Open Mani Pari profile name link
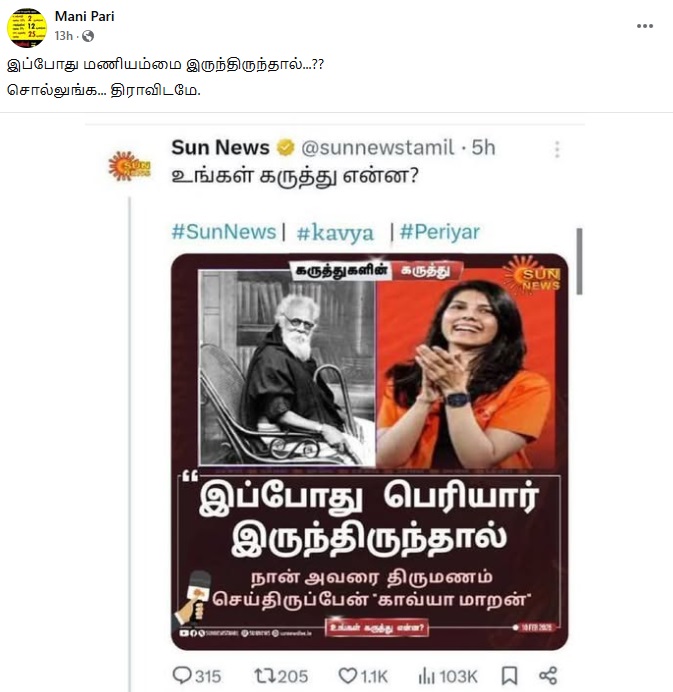The height and width of the screenshot is (692, 673). pyautogui.click(x=84, y=16)
